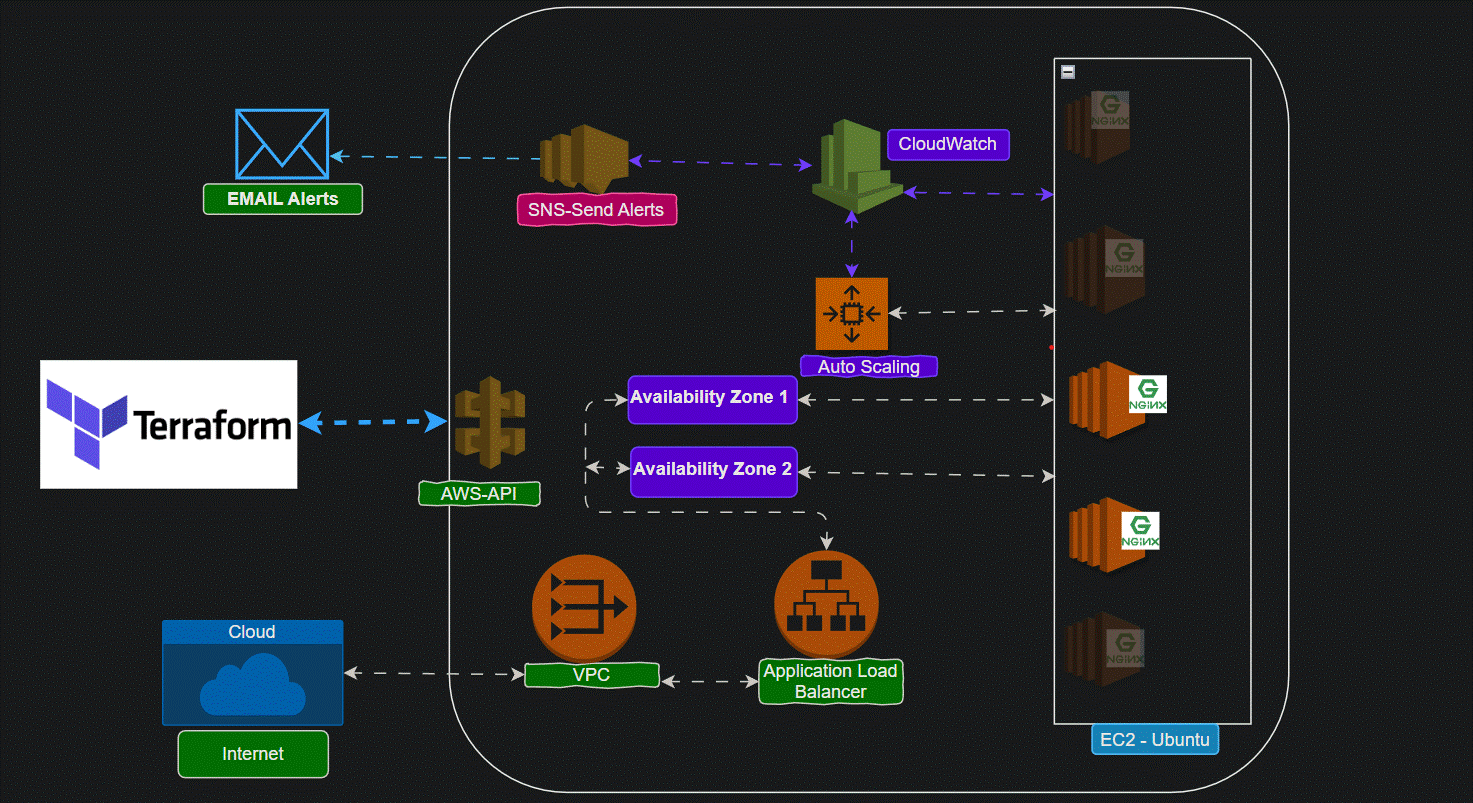Collapse the EC2 container with minus icon

1068,72
